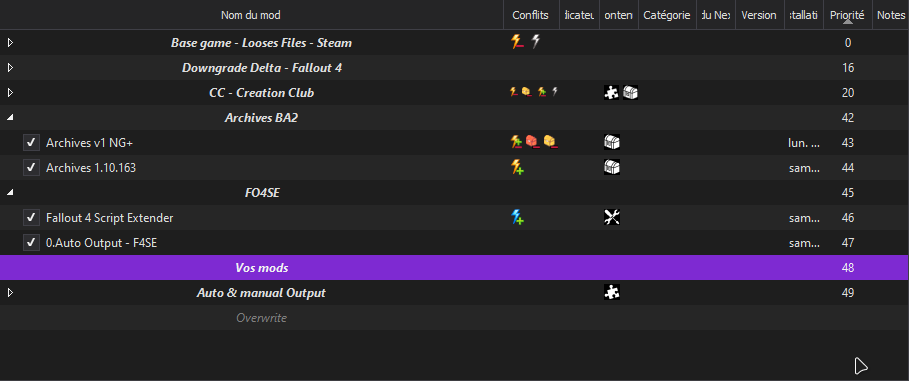Toggle the 0.Auto Output - F4SE checkbox

[x=31, y=243]
